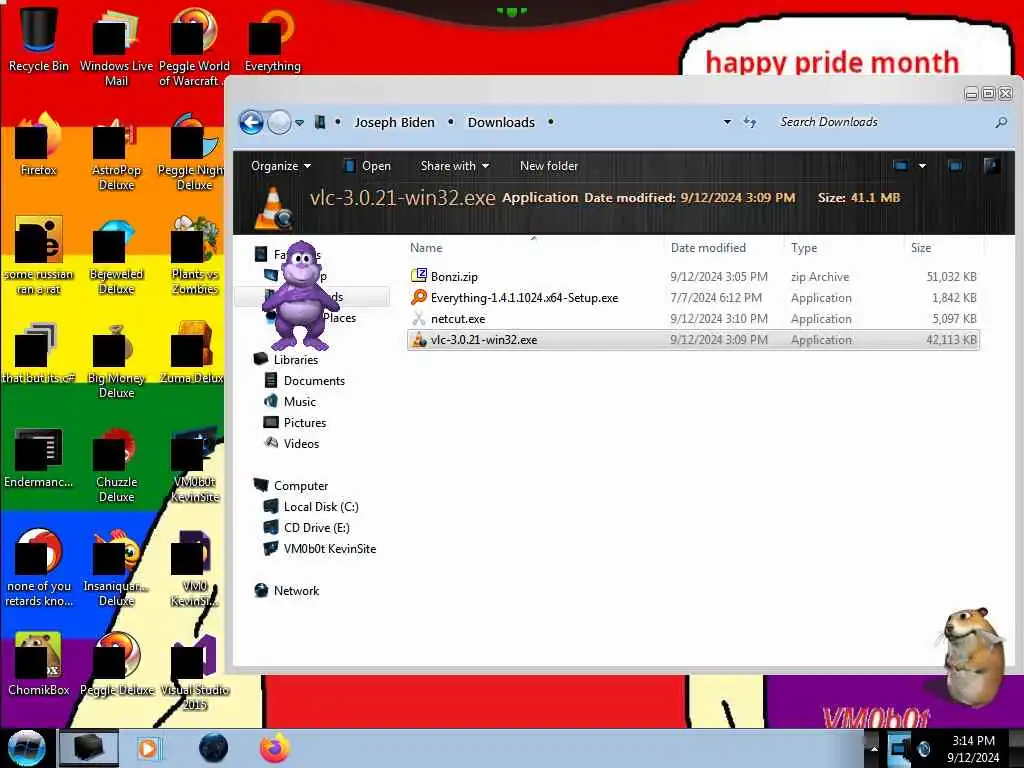The width and height of the screenshot is (1024, 768).
Task: Show hidden system tray icons arrow
Action: 874,748
